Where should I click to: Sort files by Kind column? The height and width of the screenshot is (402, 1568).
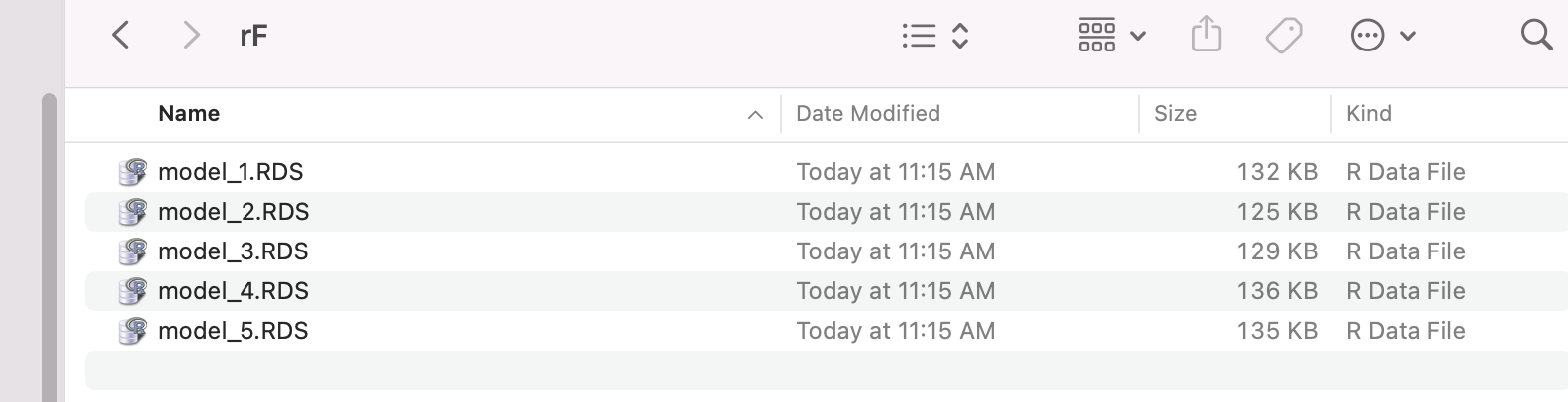coord(1369,114)
